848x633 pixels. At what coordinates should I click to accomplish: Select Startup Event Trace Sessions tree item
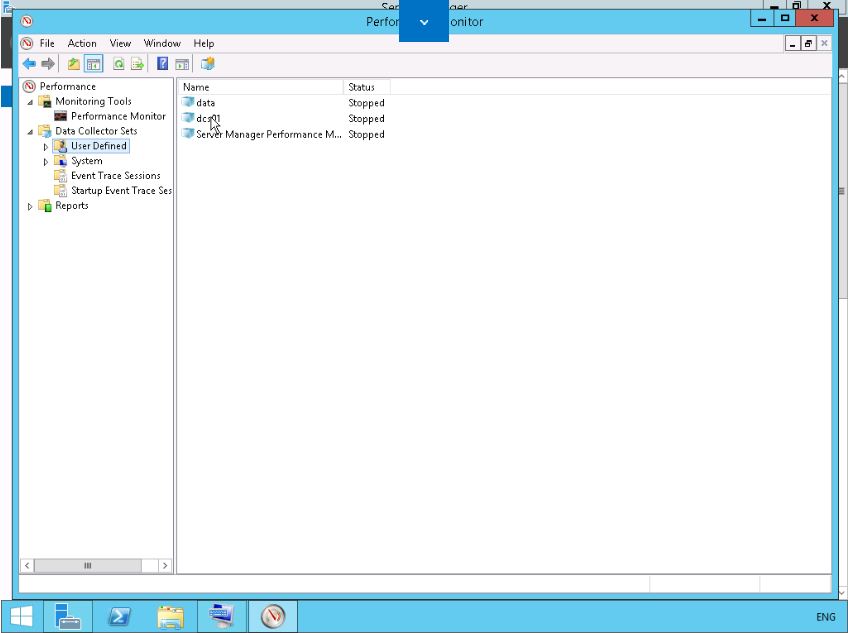(121, 190)
